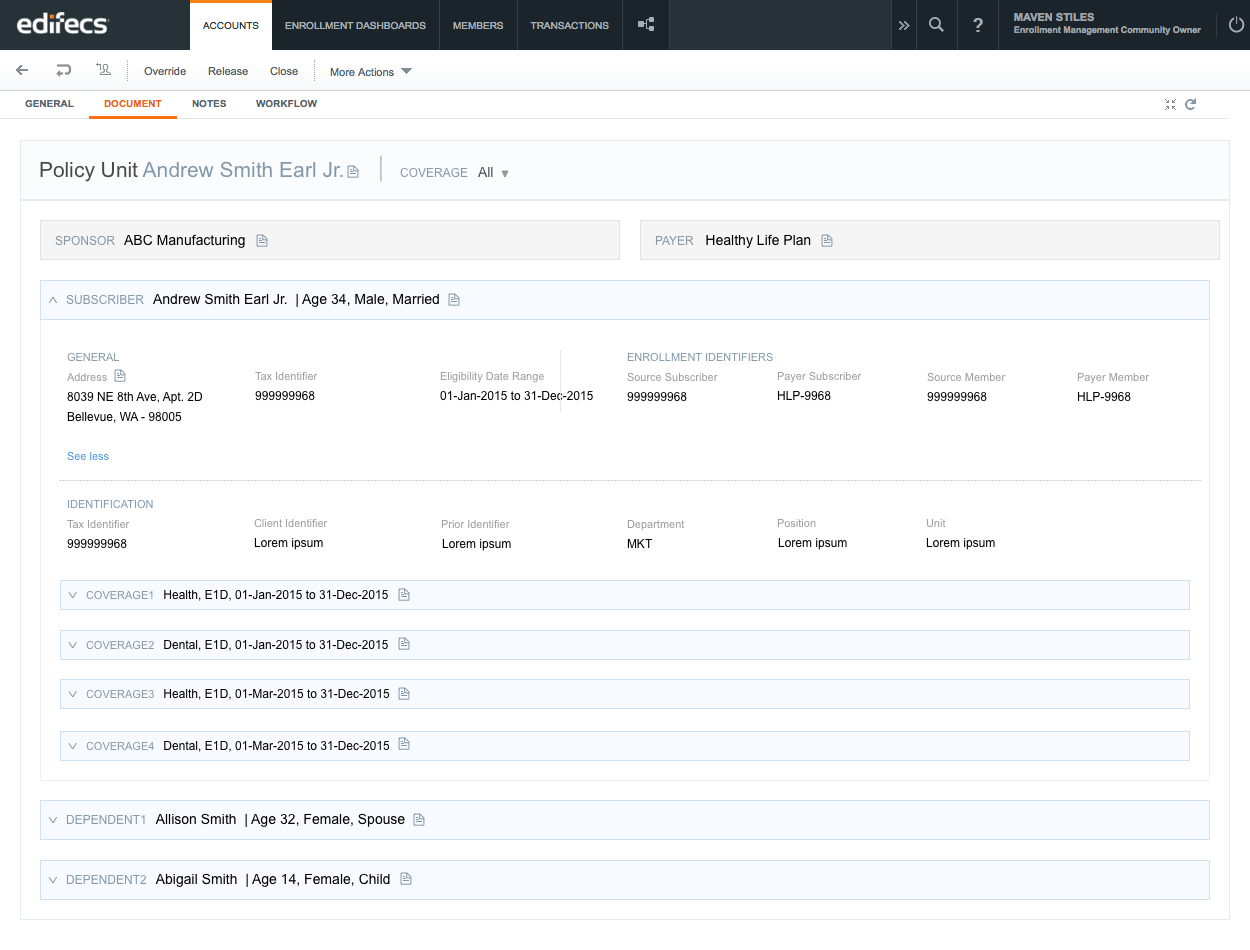Click the note icon beside Address label
Screen dimensions: 1250x950
120,376
